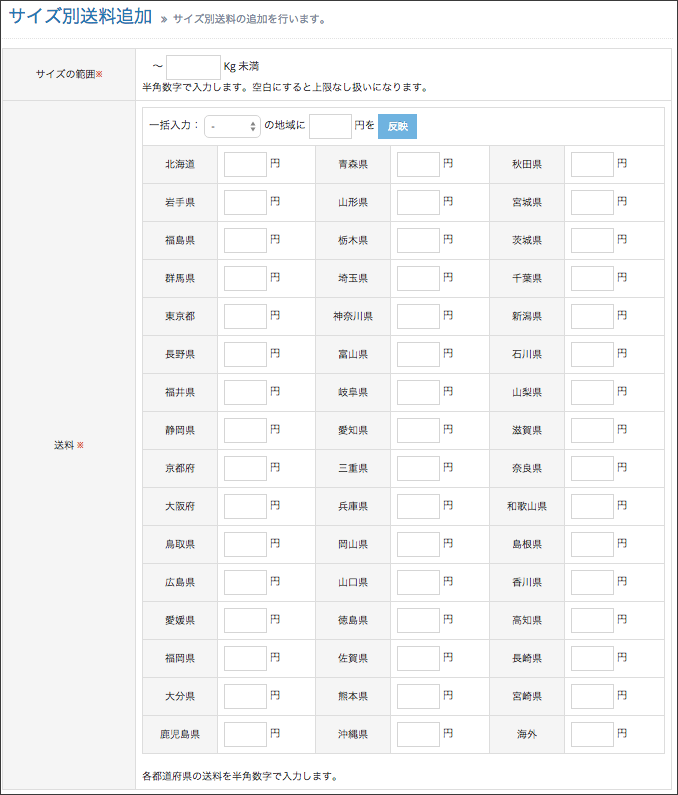This screenshot has width=678, height=795.
Task: Focus the 群馬県 fee field
Action: point(245,278)
